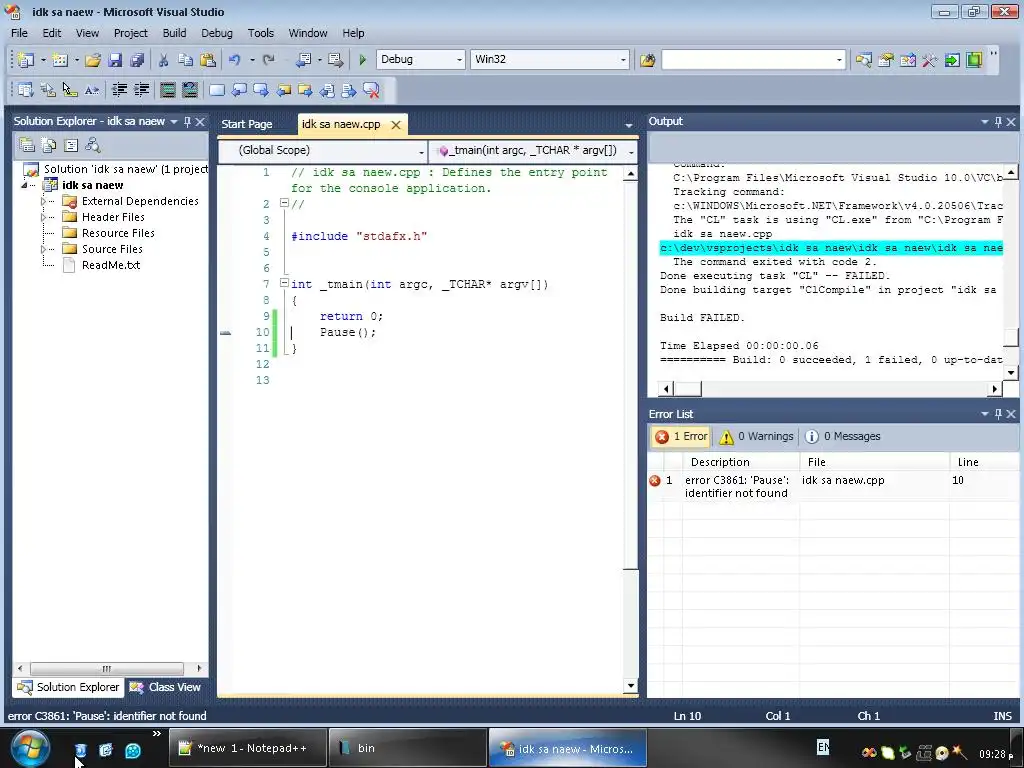This screenshot has height=768, width=1024.
Task: Click the code editor vertical scroll-down arrow
Action: pyautogui.click(x=630, y=686)
